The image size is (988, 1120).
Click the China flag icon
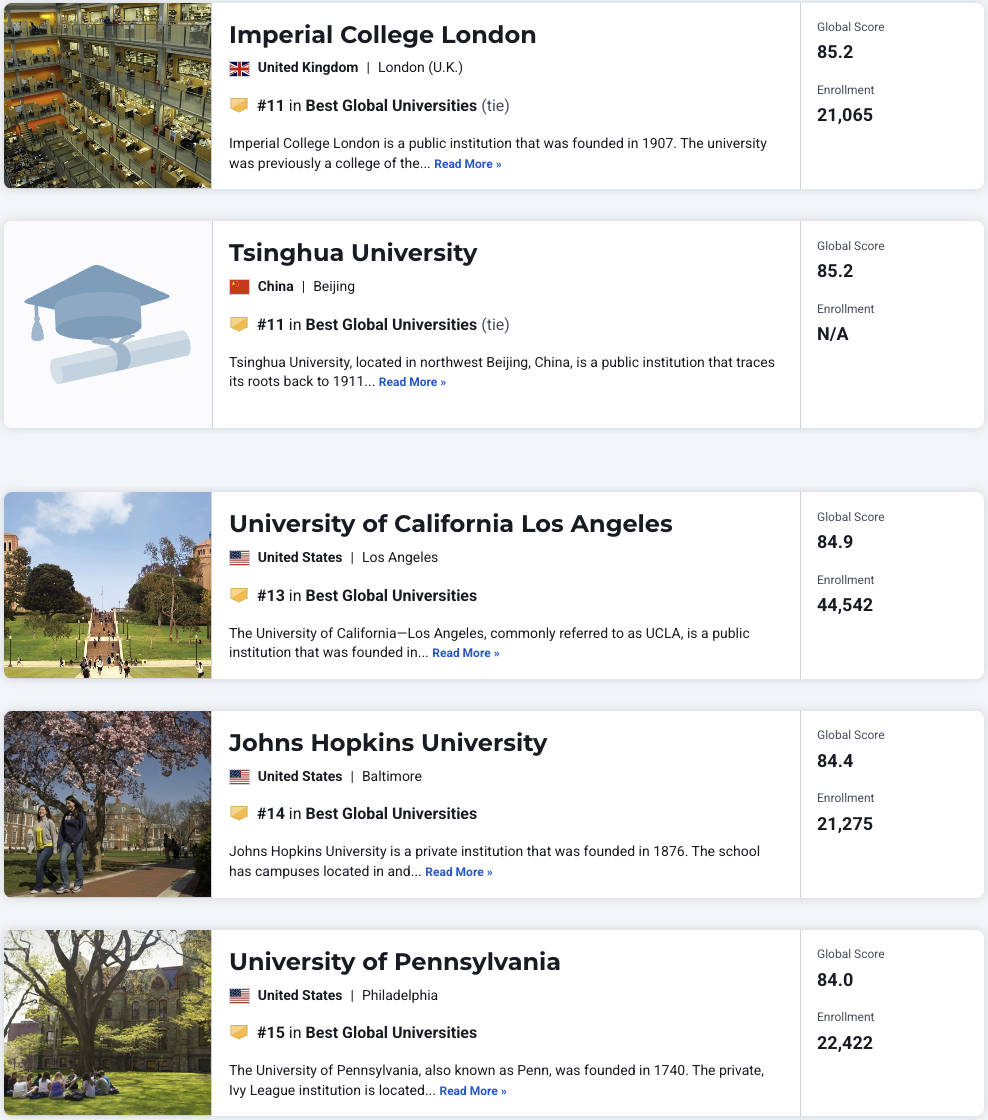[x=239, y=287]
